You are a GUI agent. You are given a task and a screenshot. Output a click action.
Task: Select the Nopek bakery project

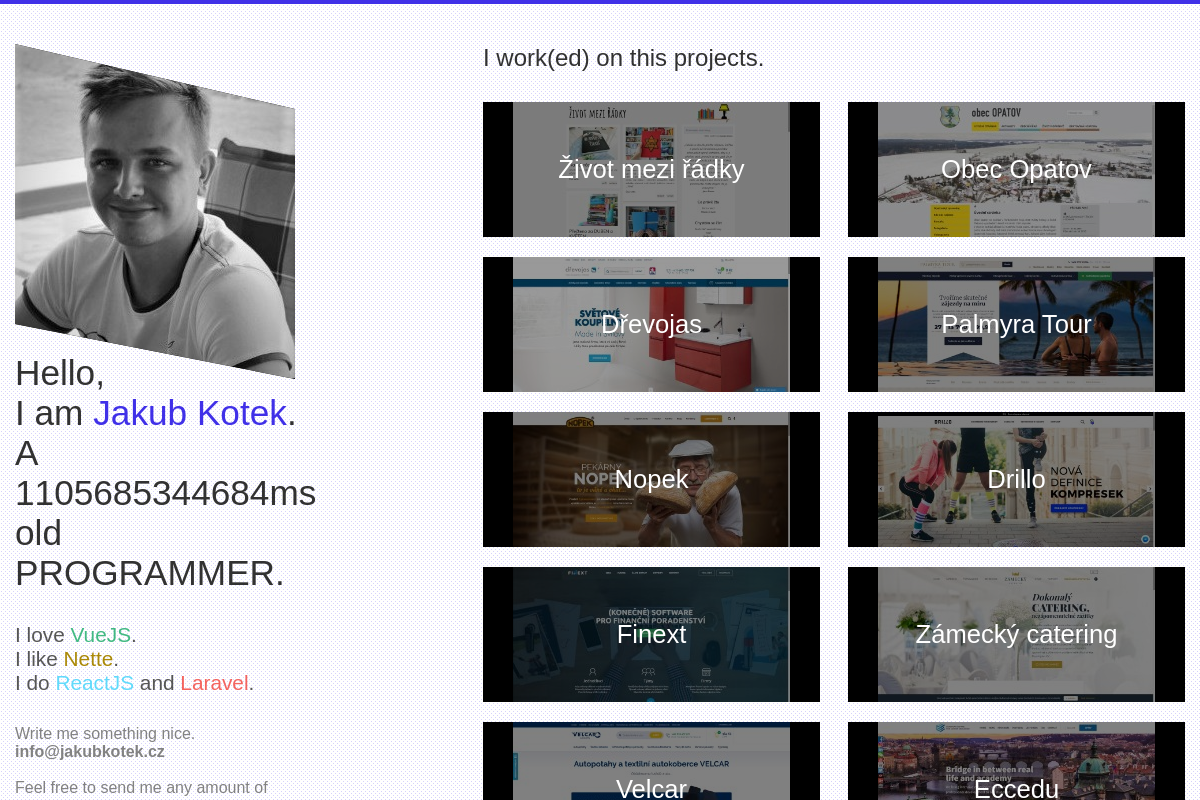[x=651, y=479]
